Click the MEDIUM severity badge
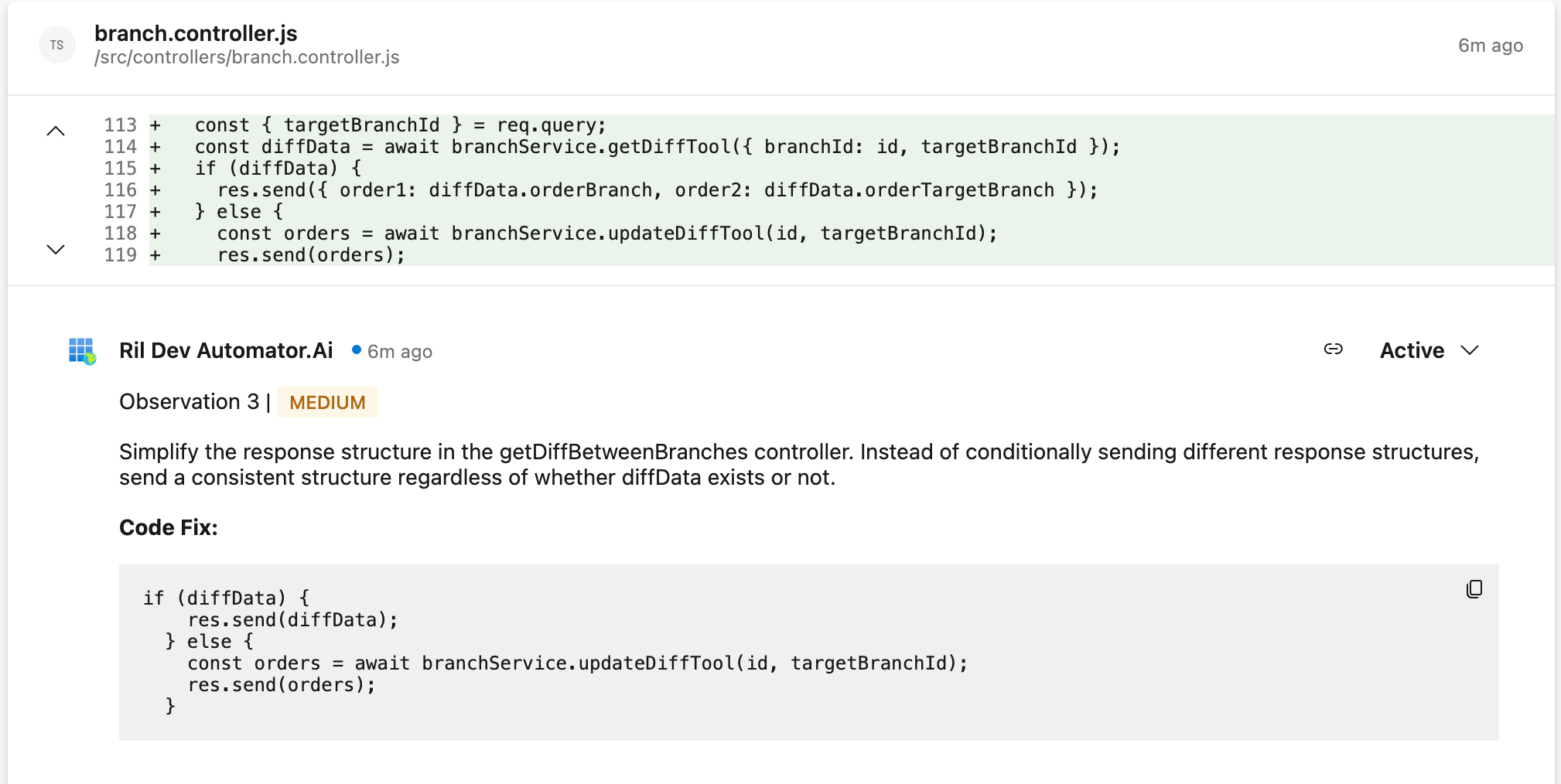1561x784 pixels. tap(327, 402)
